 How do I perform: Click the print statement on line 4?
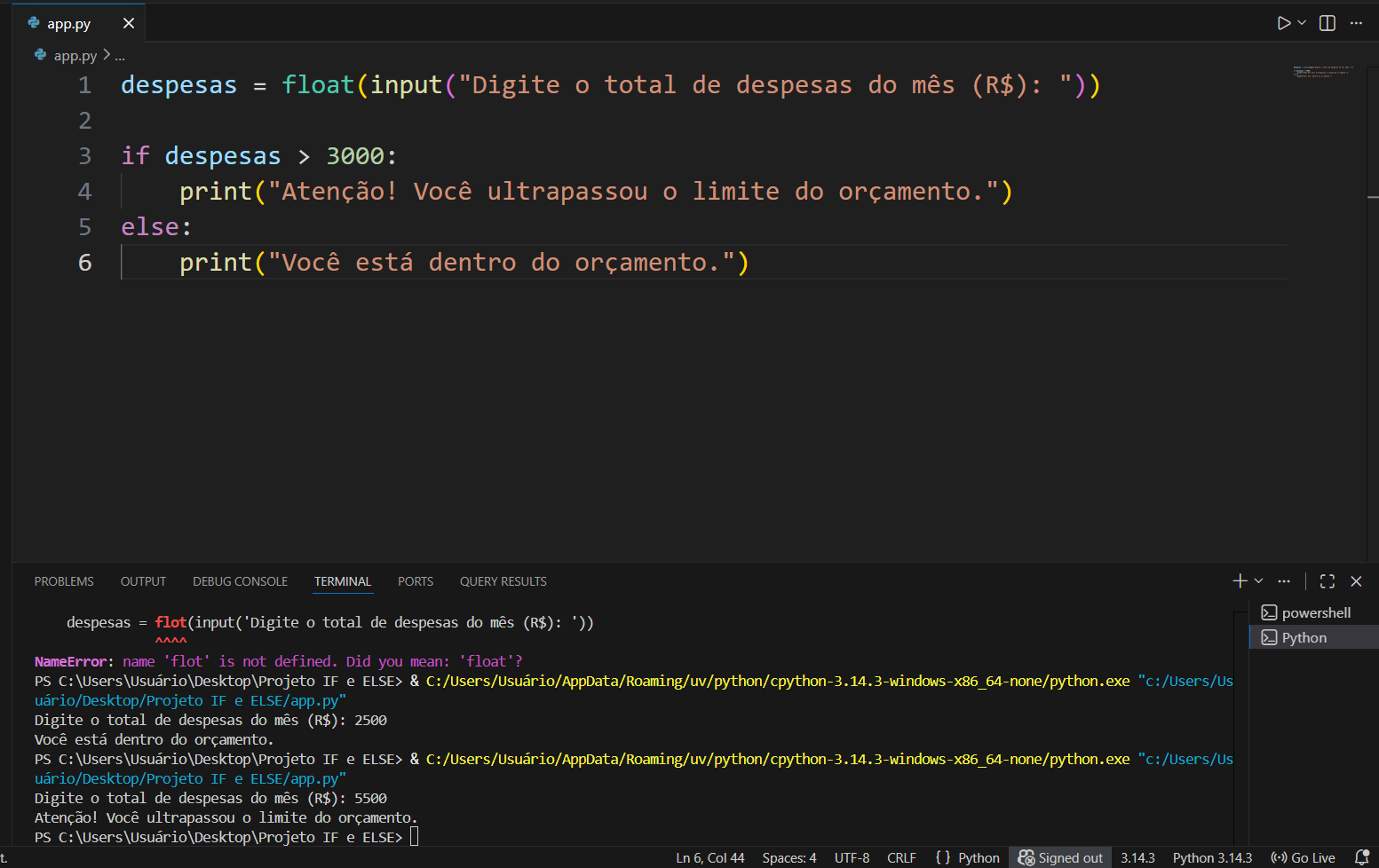tap(596, 192)
